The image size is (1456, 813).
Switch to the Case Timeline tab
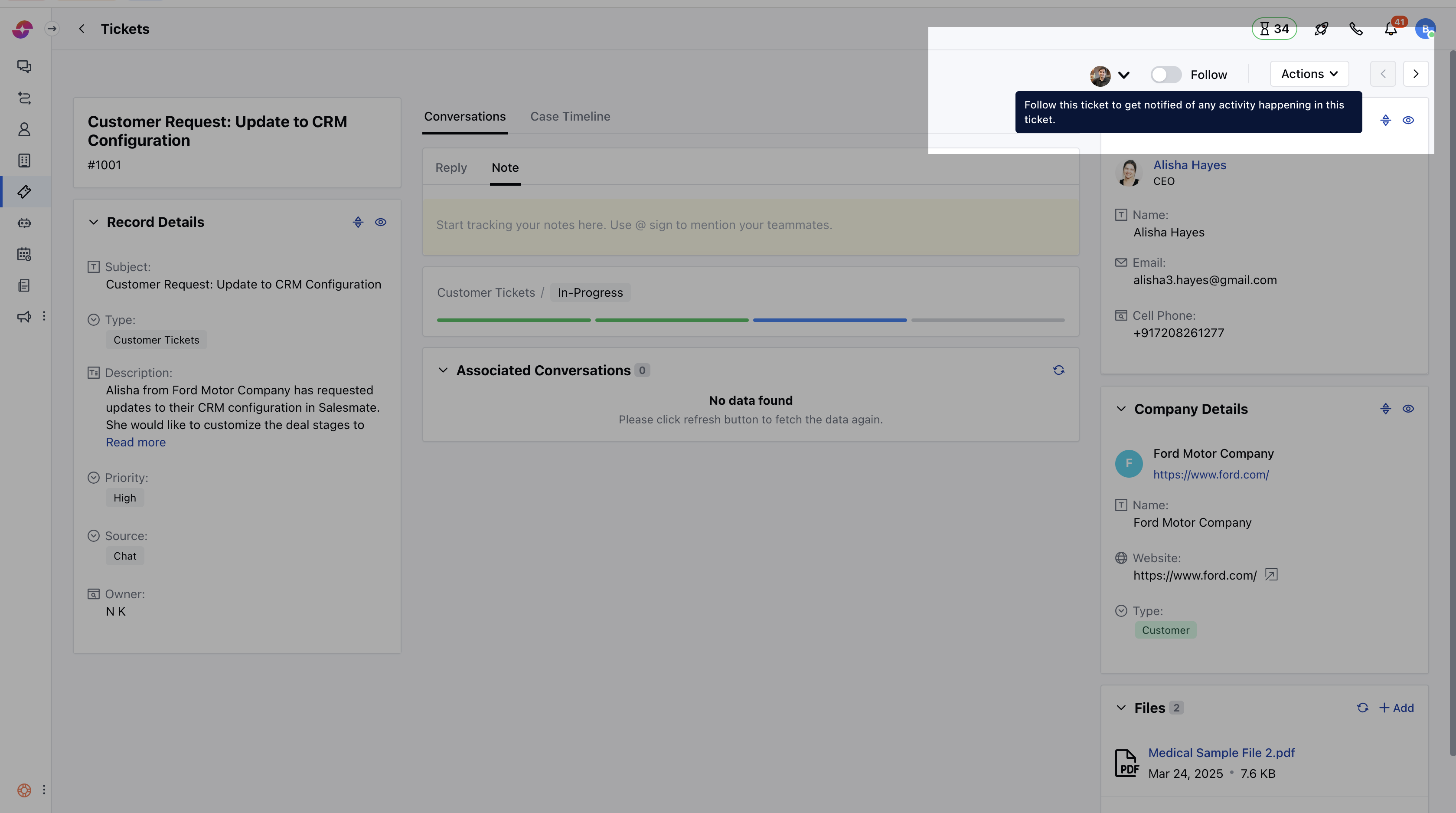570,116
